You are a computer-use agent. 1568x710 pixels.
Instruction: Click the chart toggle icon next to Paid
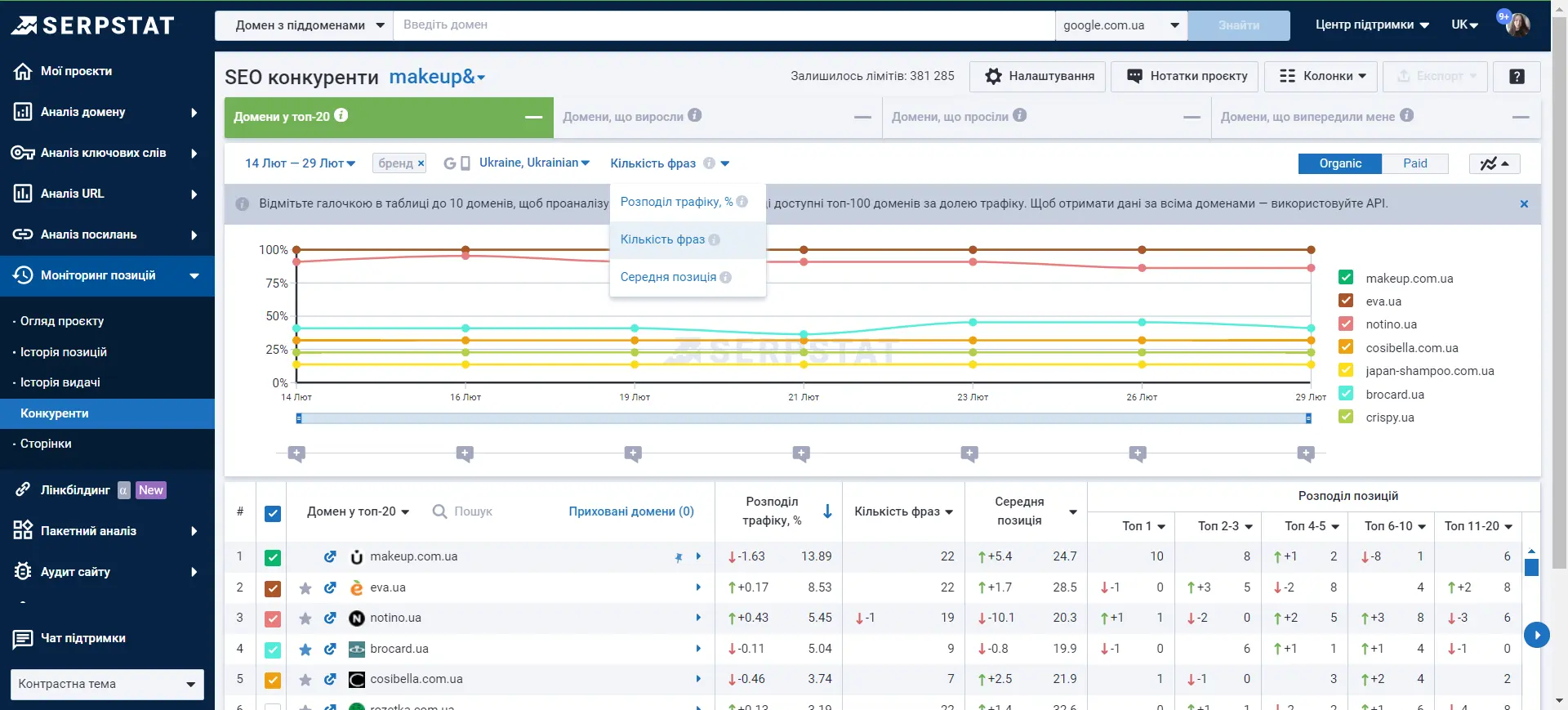[1494, 163]
